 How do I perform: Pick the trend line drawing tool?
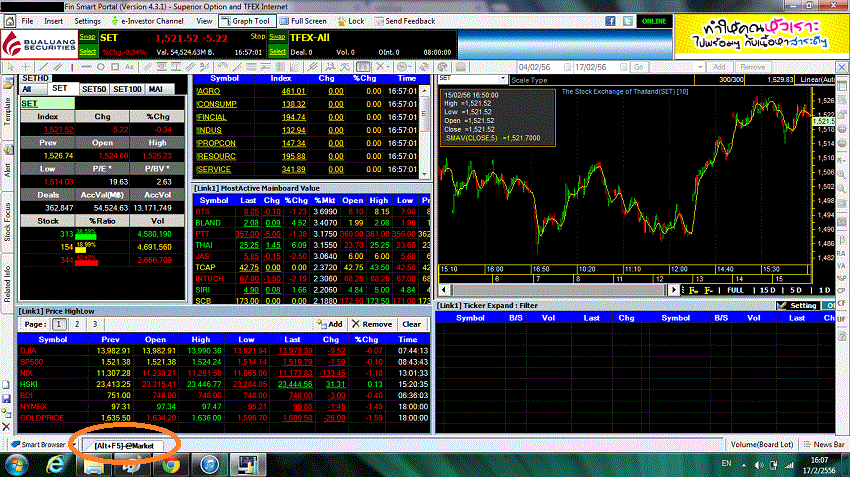point(43,67)
